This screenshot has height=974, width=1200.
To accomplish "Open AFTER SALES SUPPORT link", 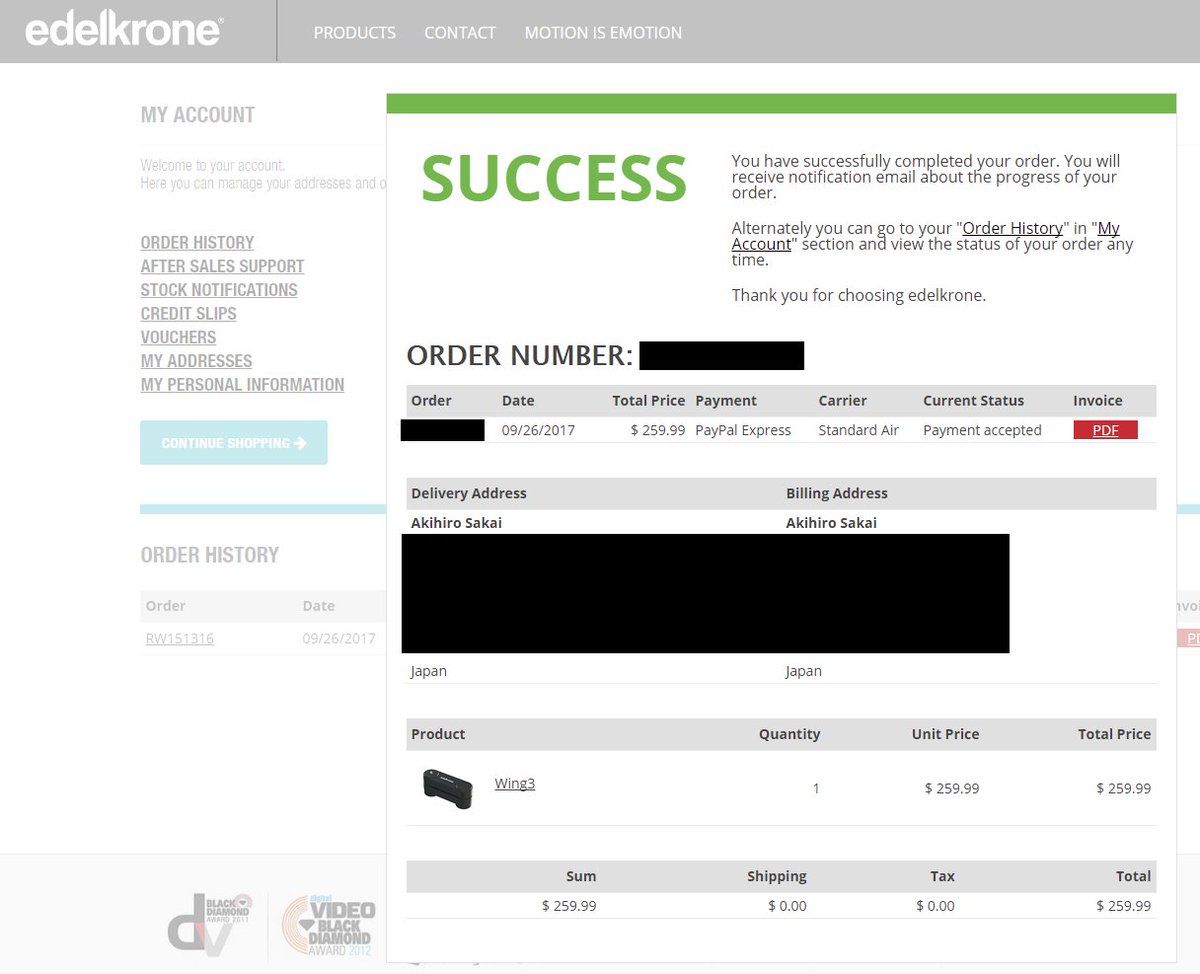I will [222, 266].
